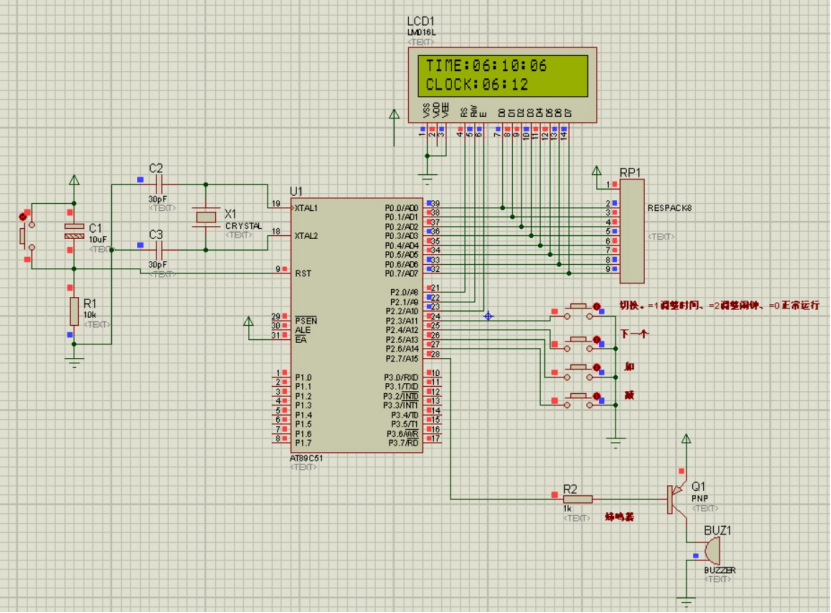Viewport: 831px width, 613px height.
Task: Click the 蜂鸣器 annotation text
Action: click(x=620, y=517)
